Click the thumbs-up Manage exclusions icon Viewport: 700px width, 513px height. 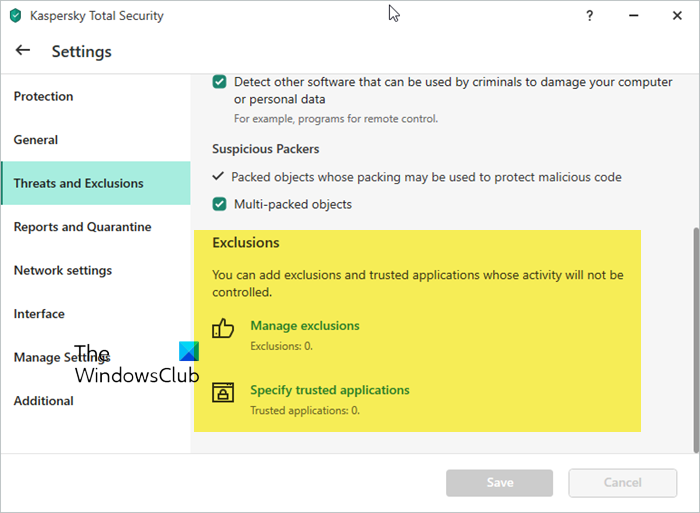223,328
